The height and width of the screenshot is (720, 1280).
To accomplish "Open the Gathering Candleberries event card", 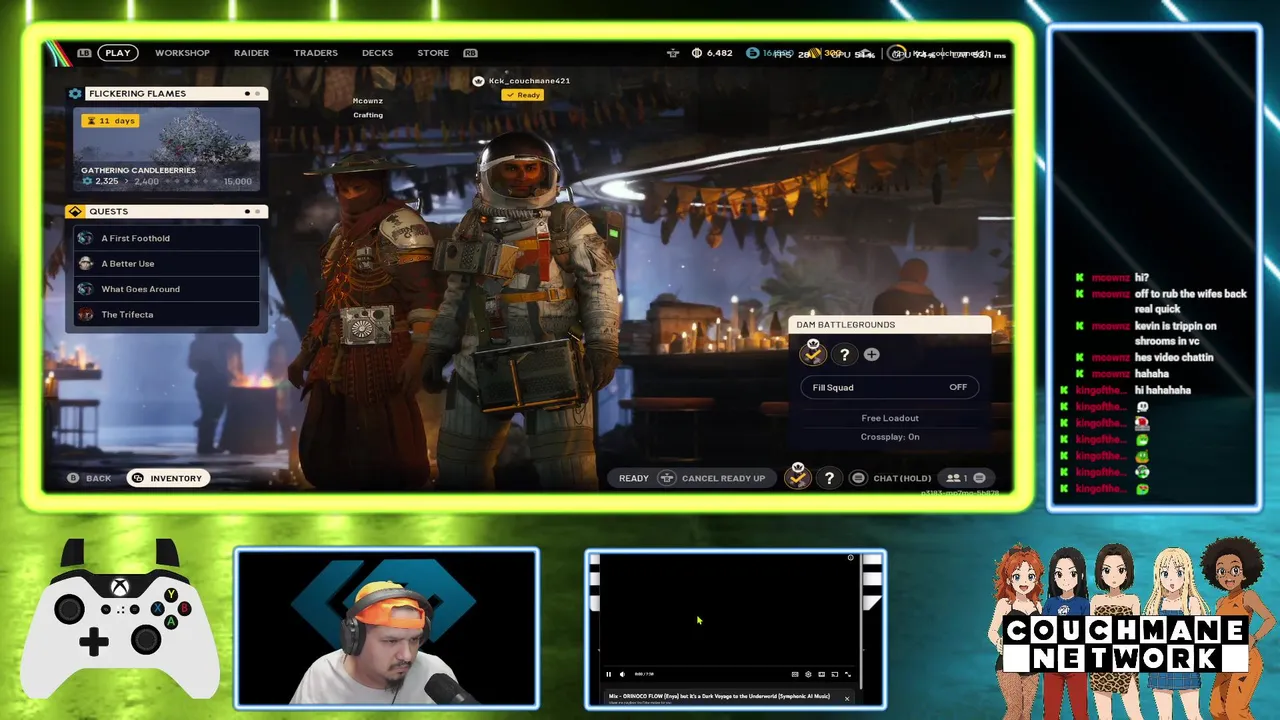I will click(x=166, y=148).
